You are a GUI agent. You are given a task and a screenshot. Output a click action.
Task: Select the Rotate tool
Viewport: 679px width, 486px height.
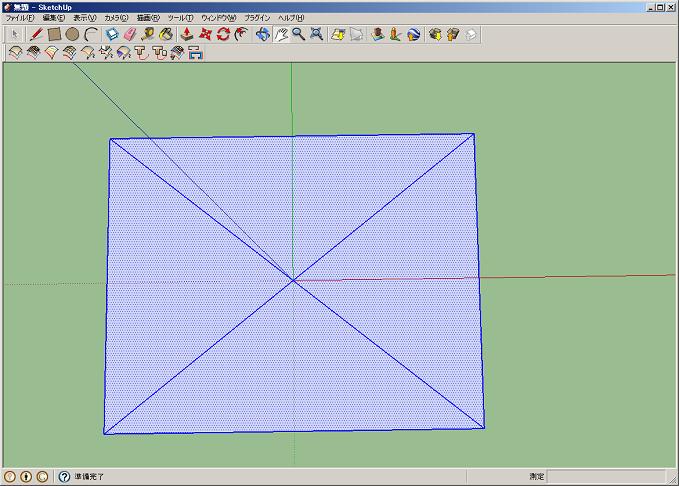pos(223,34)
